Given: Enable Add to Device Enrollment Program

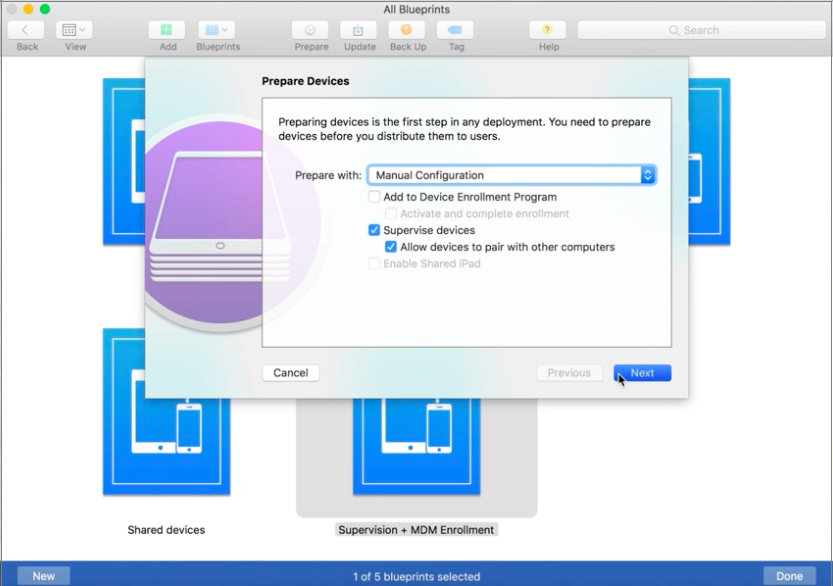Looking at the screenshot, I should 375,197.
